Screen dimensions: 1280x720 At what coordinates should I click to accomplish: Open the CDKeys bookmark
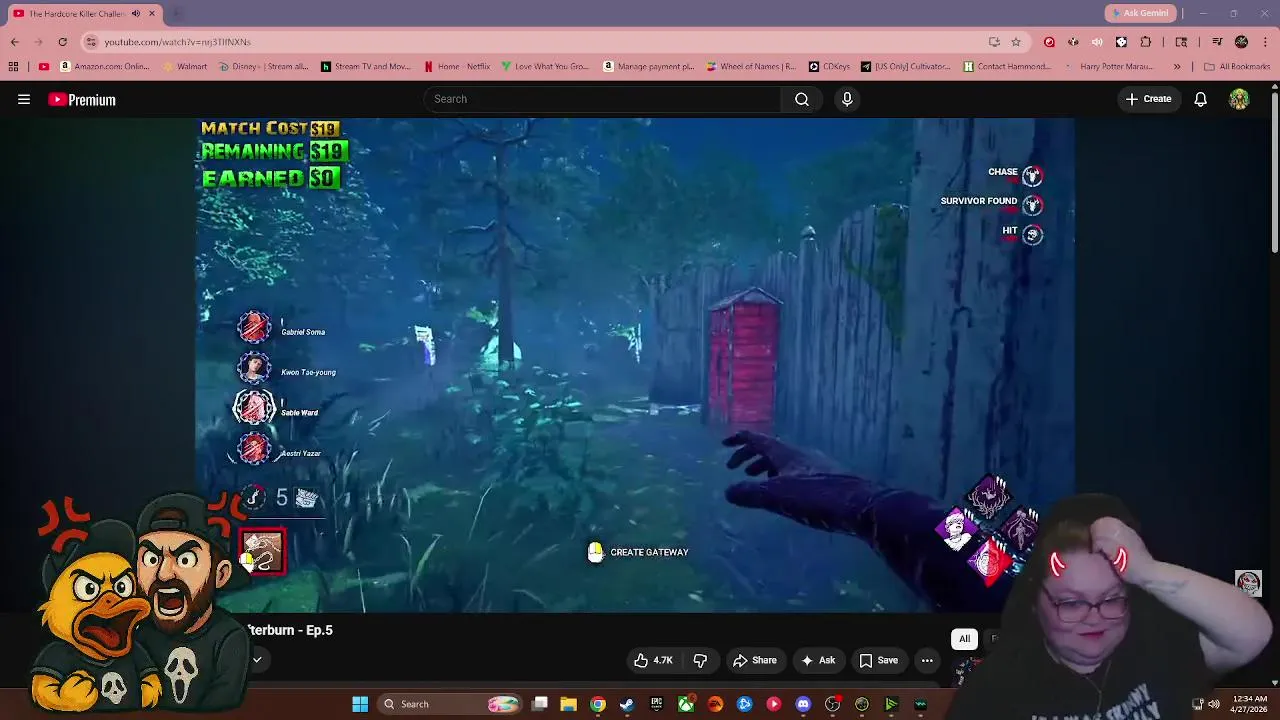coord(829,67)
